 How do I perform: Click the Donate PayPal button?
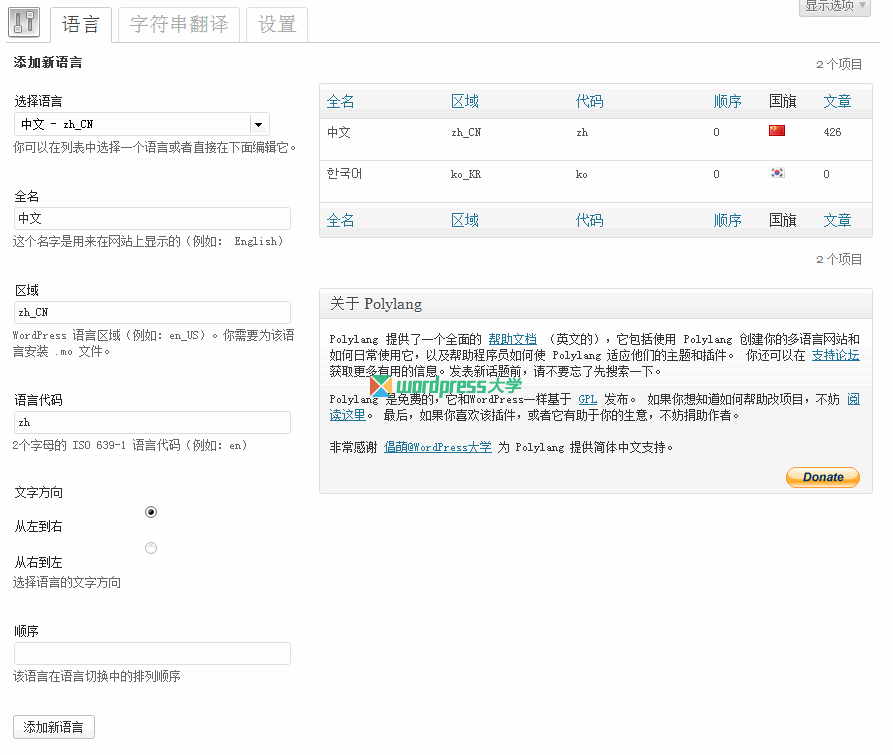click(x=822, y=477)
